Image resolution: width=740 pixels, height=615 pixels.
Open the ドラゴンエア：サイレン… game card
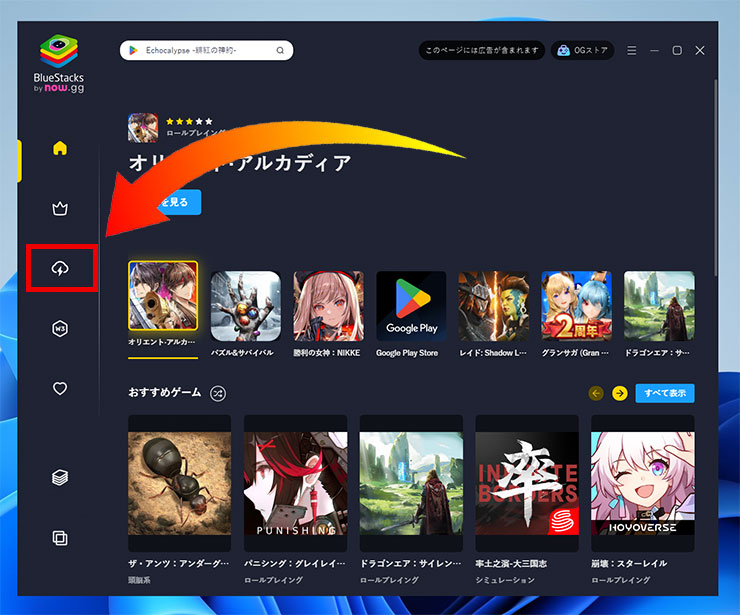411,483
